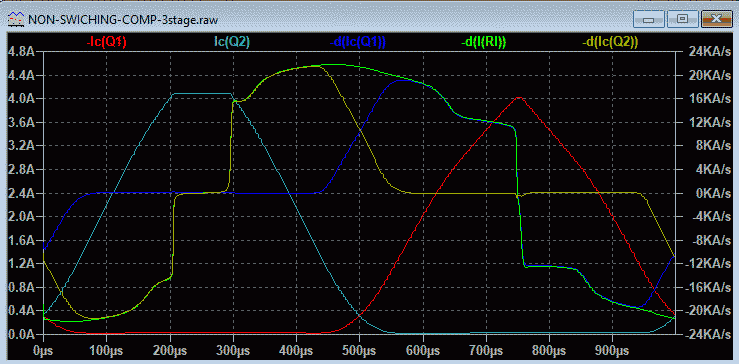This screenshot has width=739, height=364.
Task: Click the 900µs time axis label
Action: 612,352
